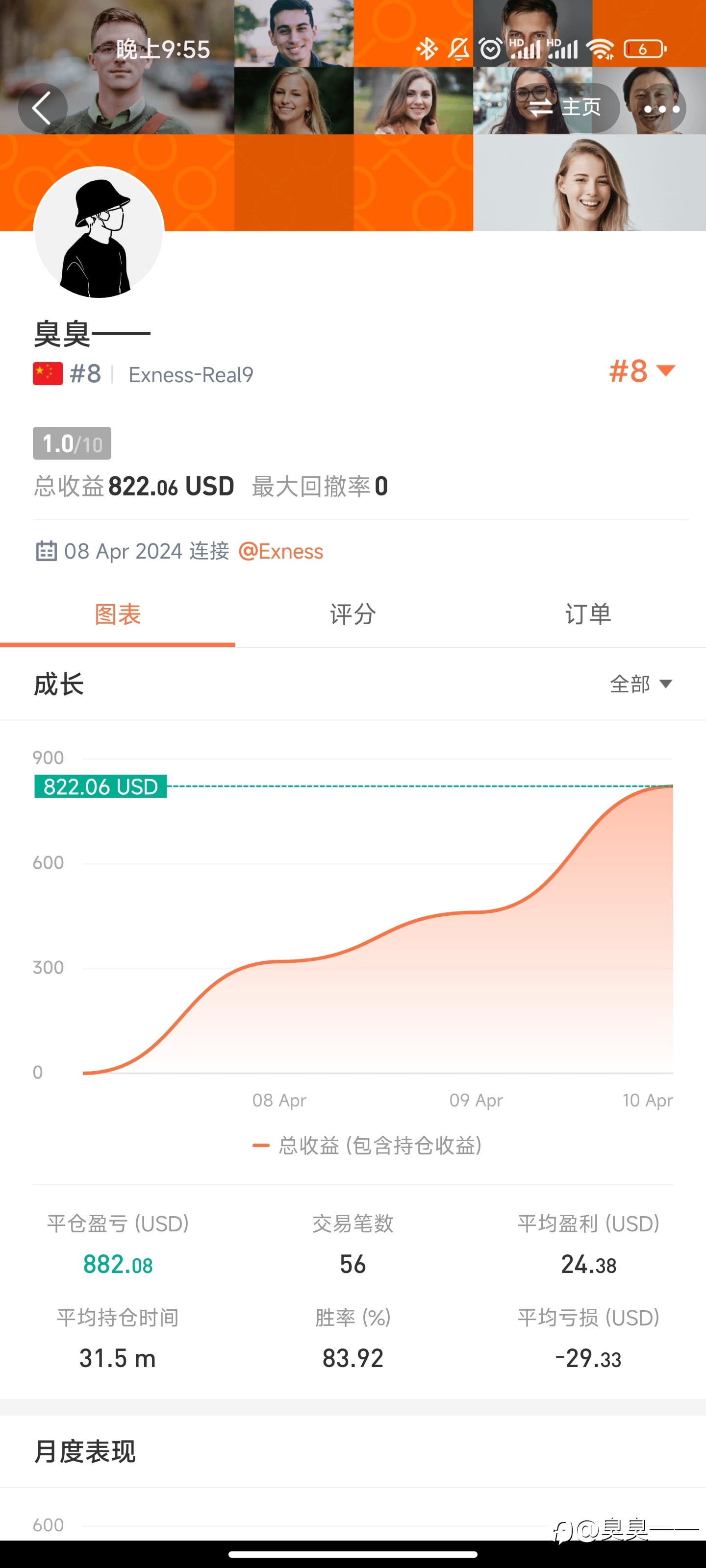Tap the 10 Apr chart date marker
This screenshot has height=1568, width=706.
(x=647, y=1100)
